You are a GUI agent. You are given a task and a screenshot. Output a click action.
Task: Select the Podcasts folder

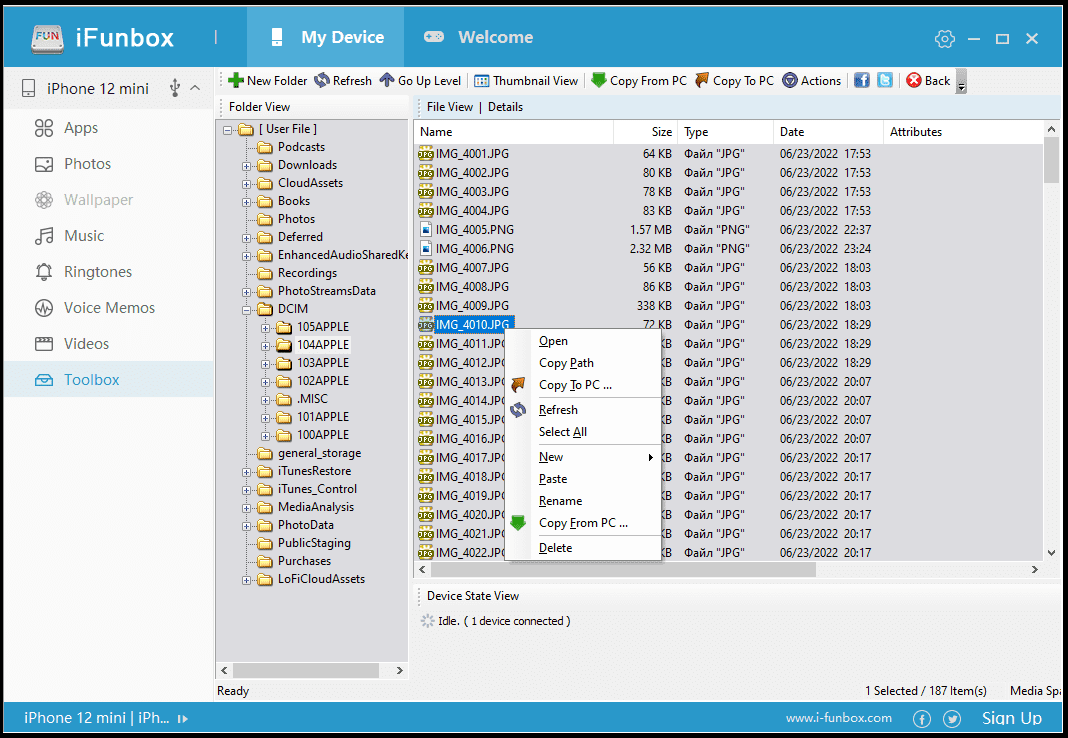click(301, 147)
